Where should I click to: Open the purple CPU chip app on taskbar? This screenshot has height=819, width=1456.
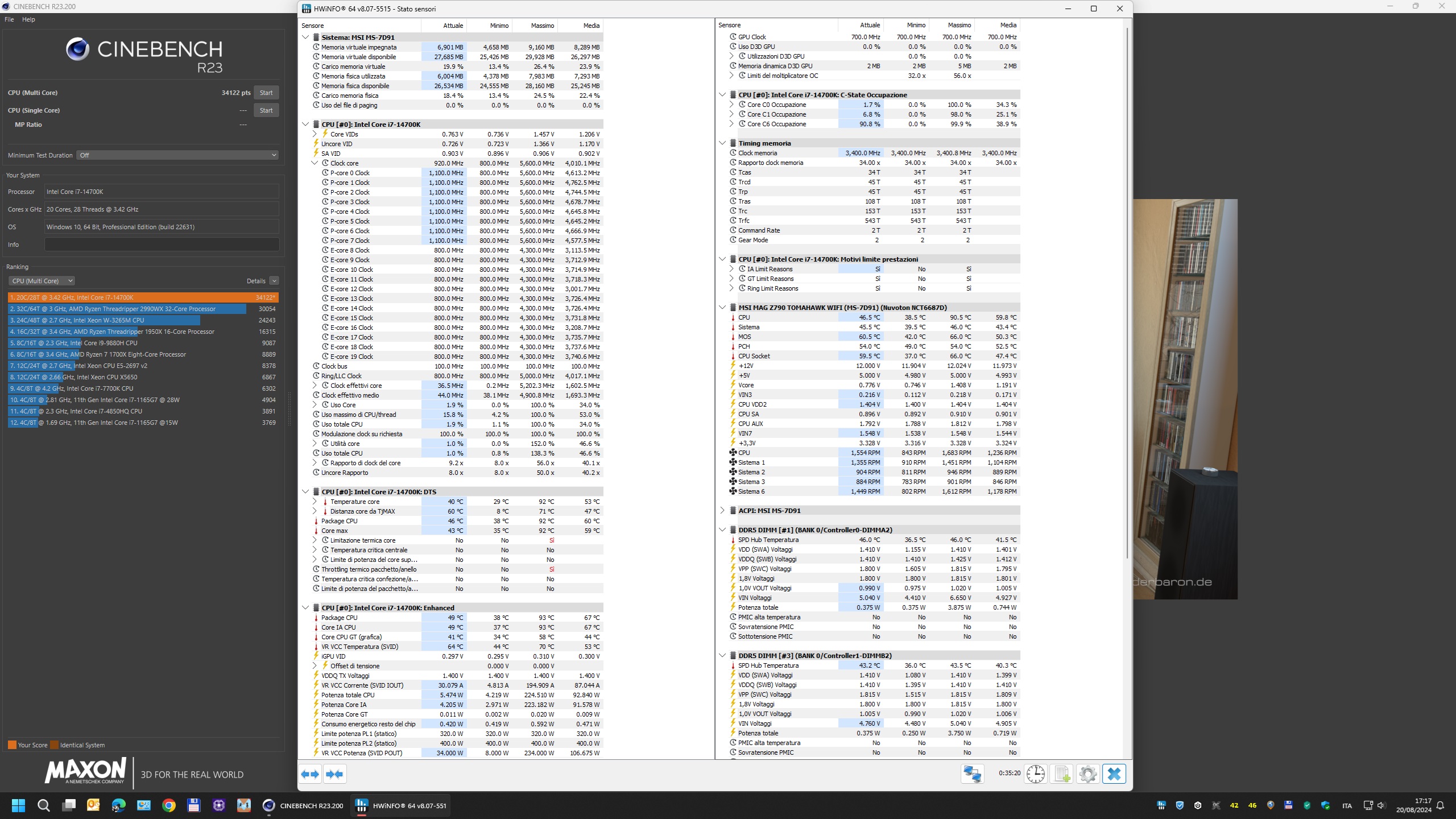(x=218, y=805)
